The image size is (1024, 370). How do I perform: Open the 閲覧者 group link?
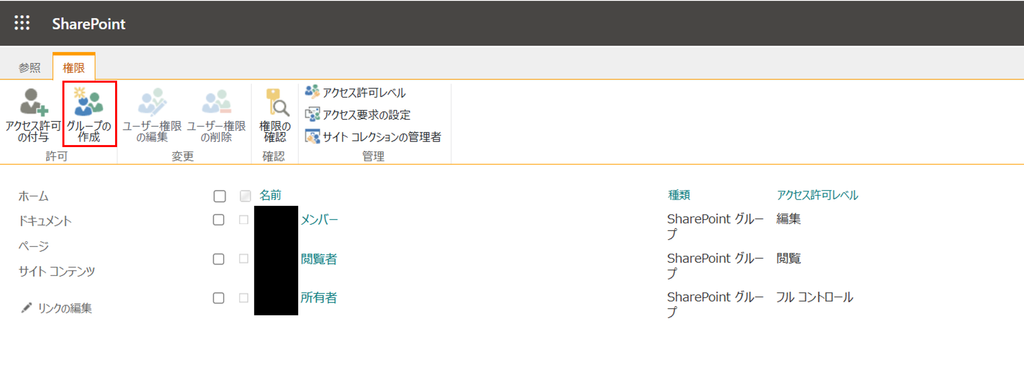click(319, 259)
